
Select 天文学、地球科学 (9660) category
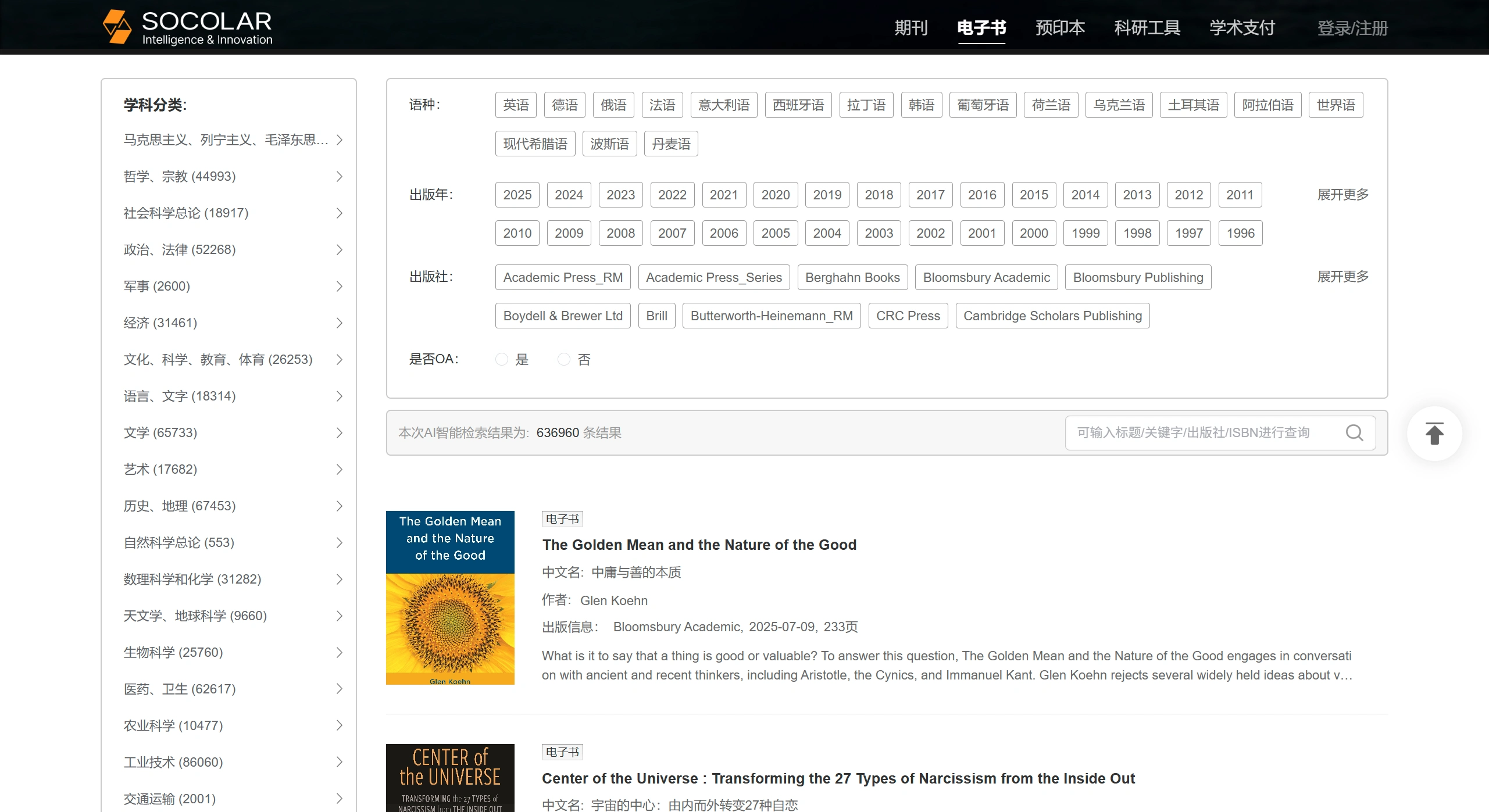[195, 616]
